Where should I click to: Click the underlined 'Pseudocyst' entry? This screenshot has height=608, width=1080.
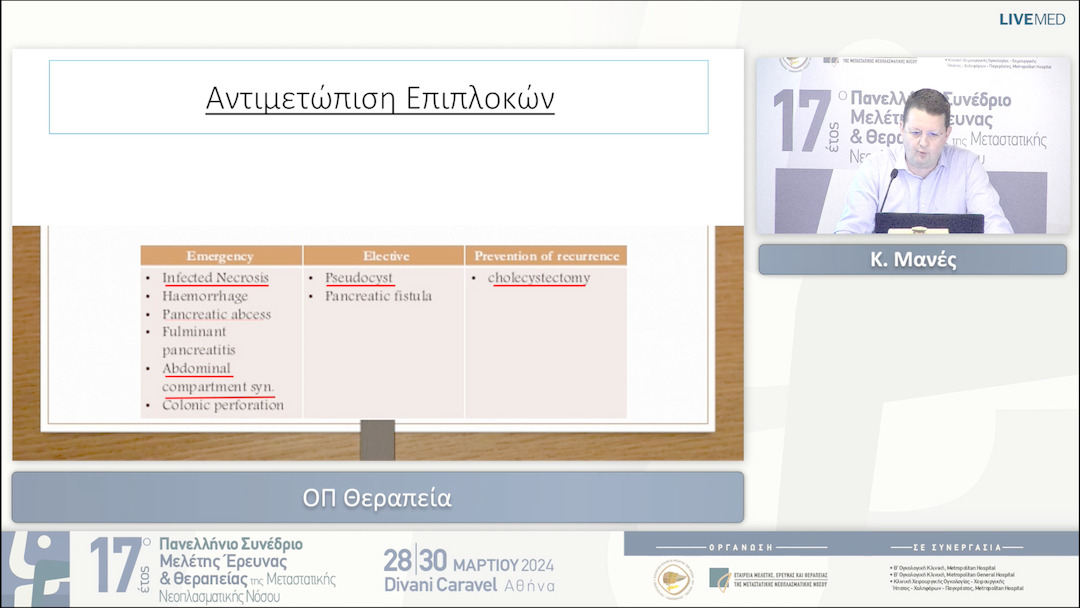(x=359, y=278)
